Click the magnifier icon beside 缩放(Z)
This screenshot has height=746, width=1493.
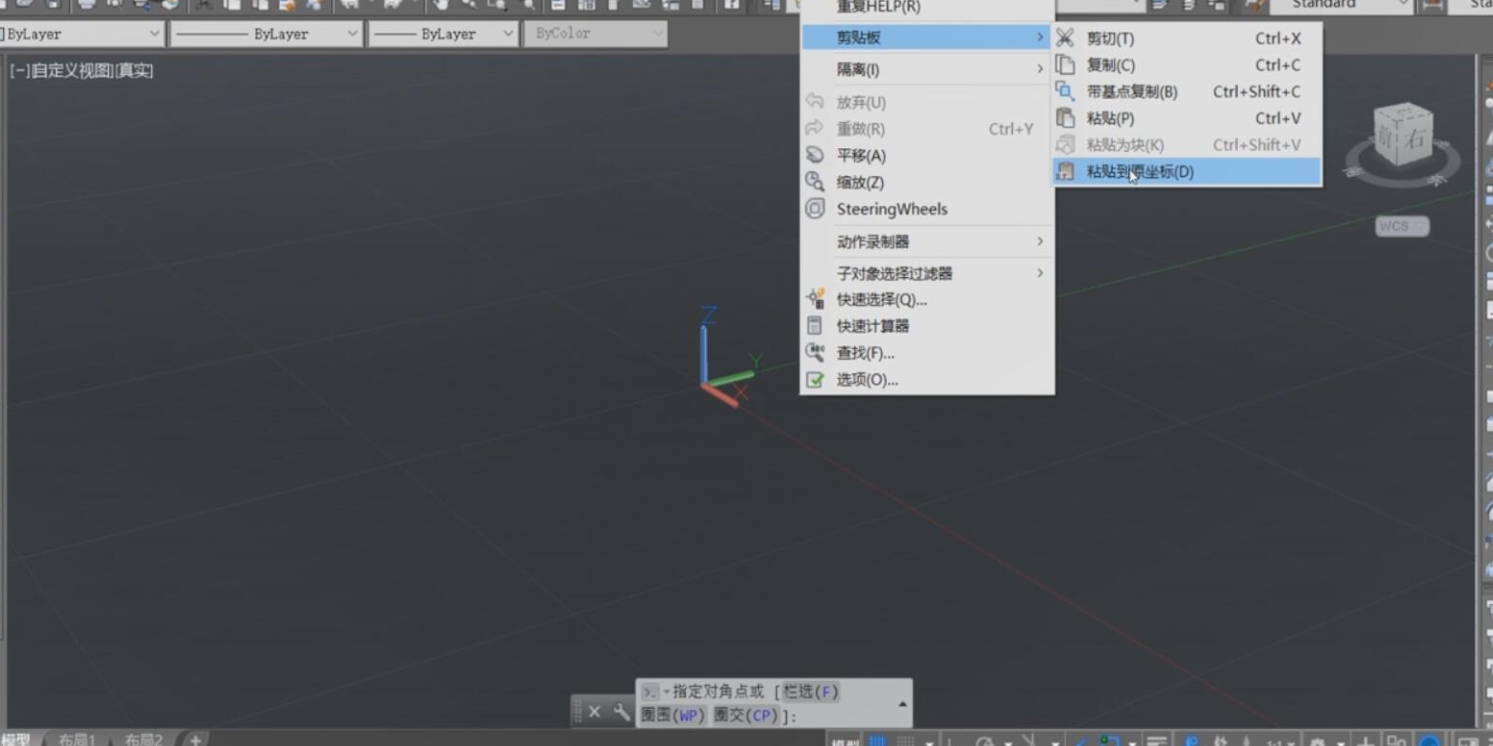815,182
